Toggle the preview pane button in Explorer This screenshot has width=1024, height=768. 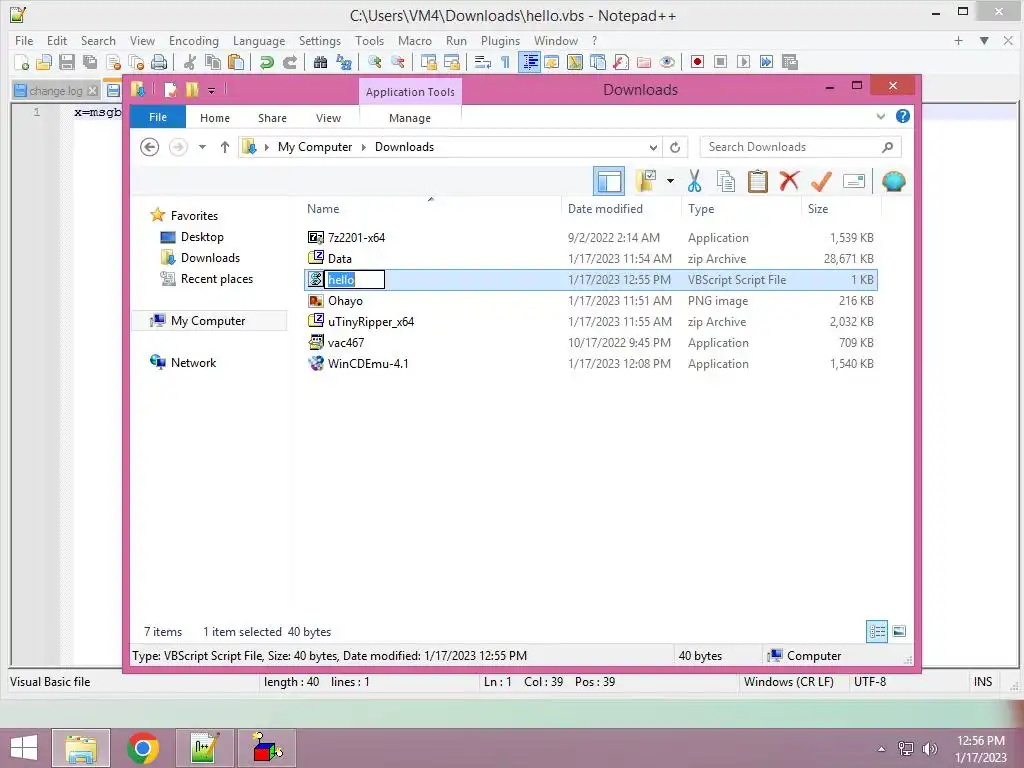[609, 181]
